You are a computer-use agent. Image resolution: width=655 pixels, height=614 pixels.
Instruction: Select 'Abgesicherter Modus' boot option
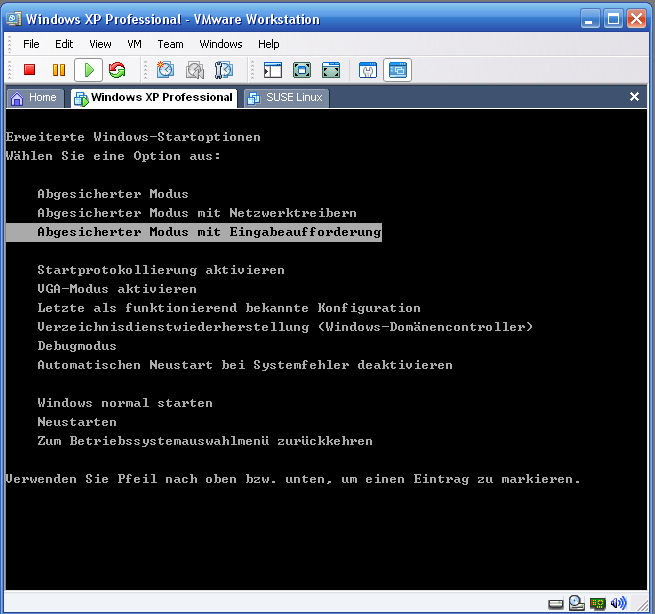pos(113,194)
